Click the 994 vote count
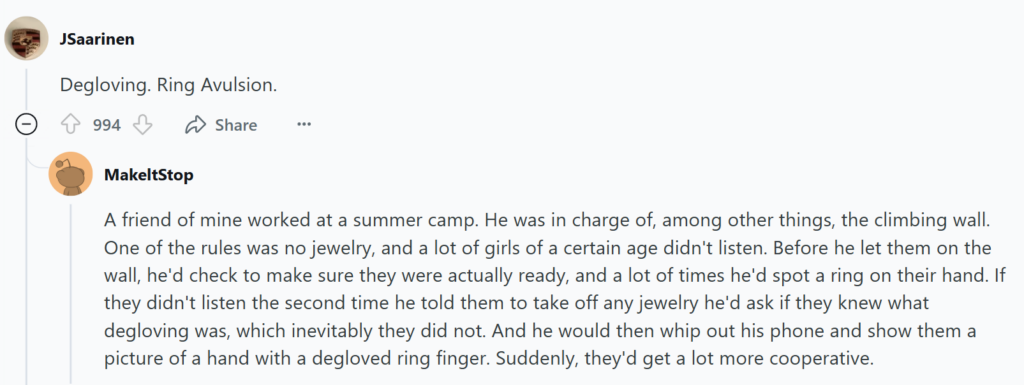 (106, 125)
